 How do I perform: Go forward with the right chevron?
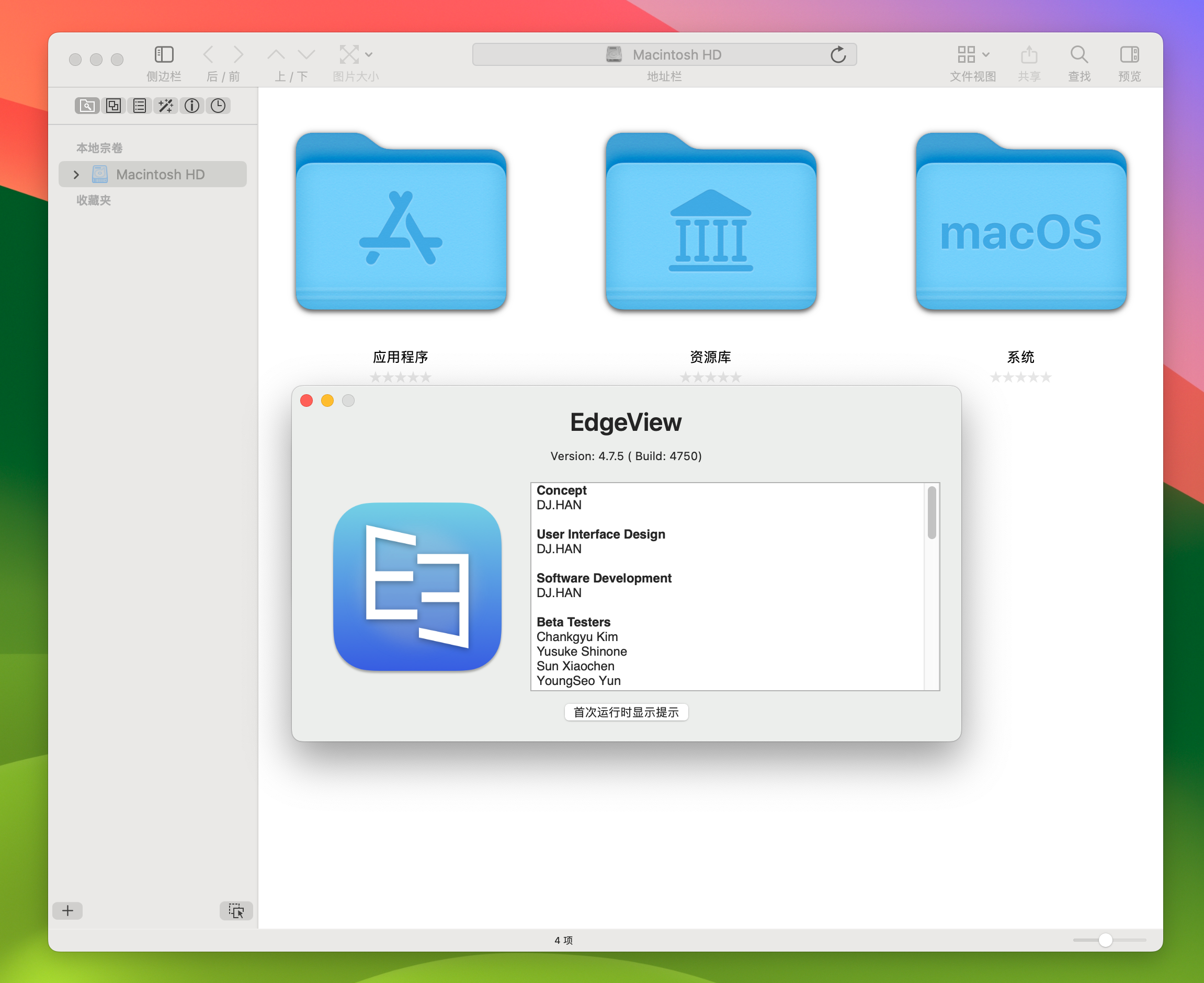point(238,54)
